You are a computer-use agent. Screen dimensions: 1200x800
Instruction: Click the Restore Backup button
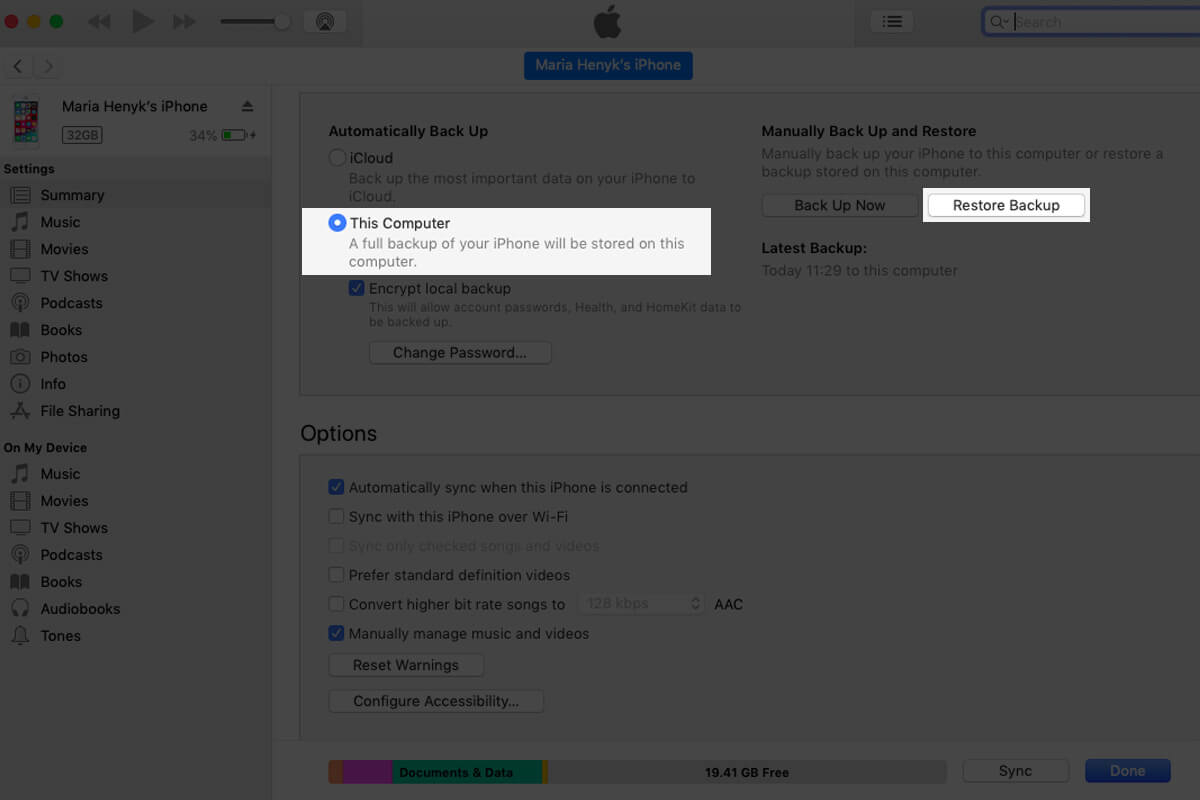click(x=1006, y=205)
